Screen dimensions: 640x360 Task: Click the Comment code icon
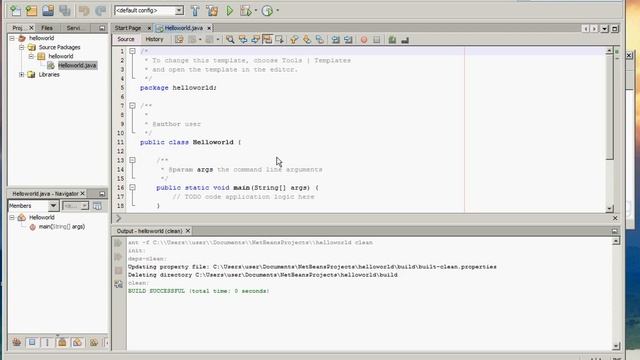pyautogui.click(x=392, y=40)
